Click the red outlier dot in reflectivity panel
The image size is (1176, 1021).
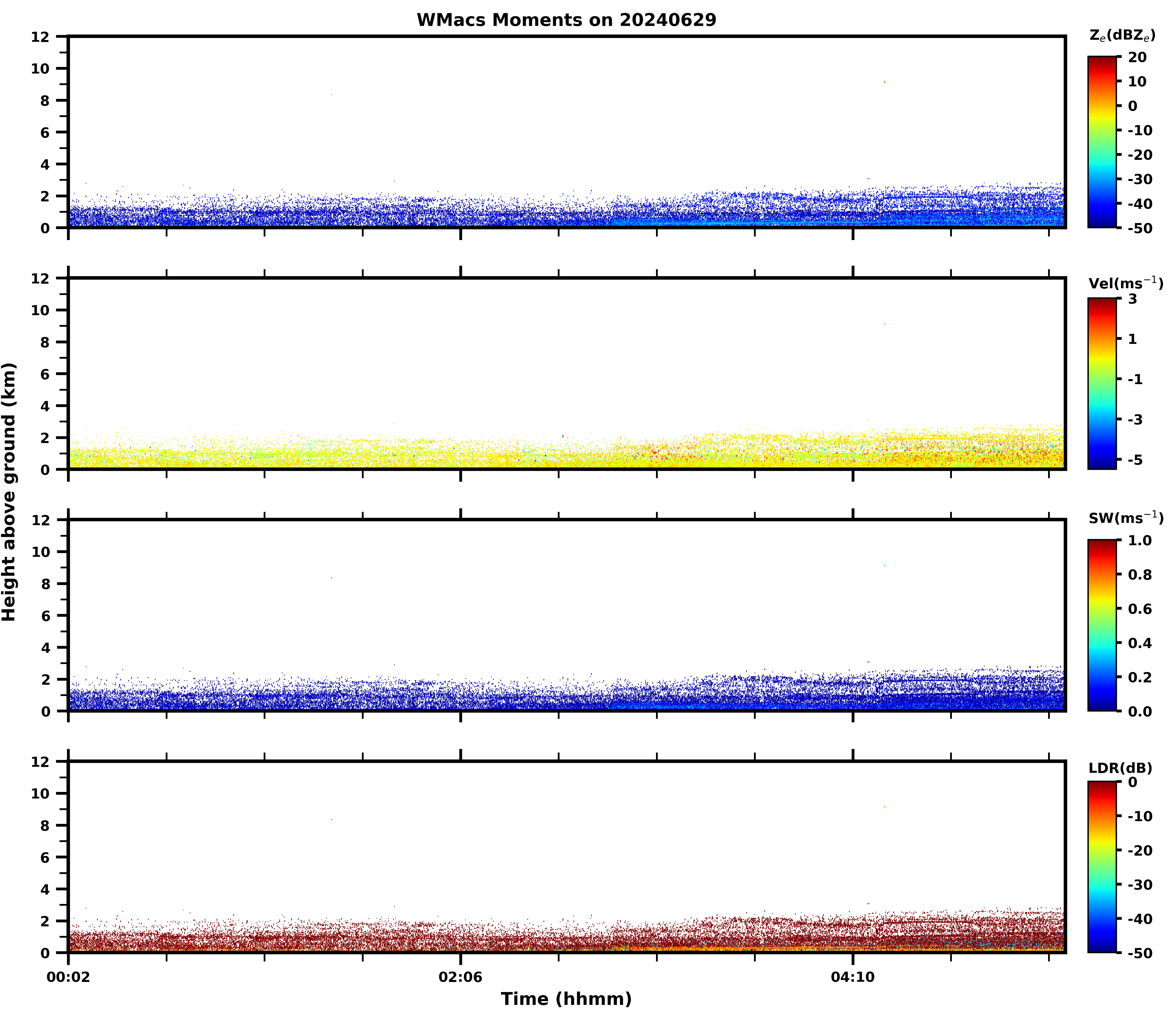click(x=884, y=82)
